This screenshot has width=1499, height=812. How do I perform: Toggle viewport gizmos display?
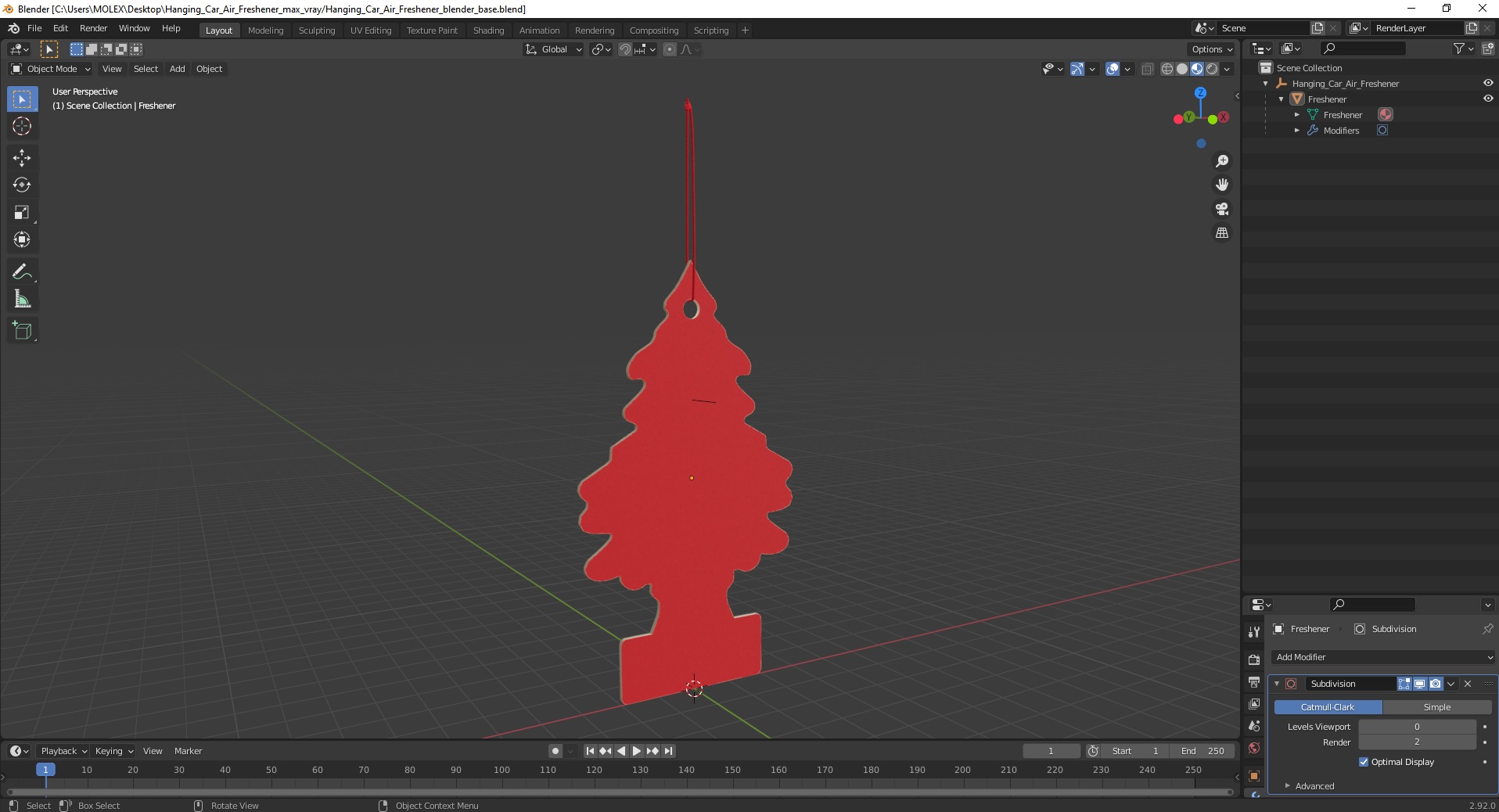(x=1077, y=69)
